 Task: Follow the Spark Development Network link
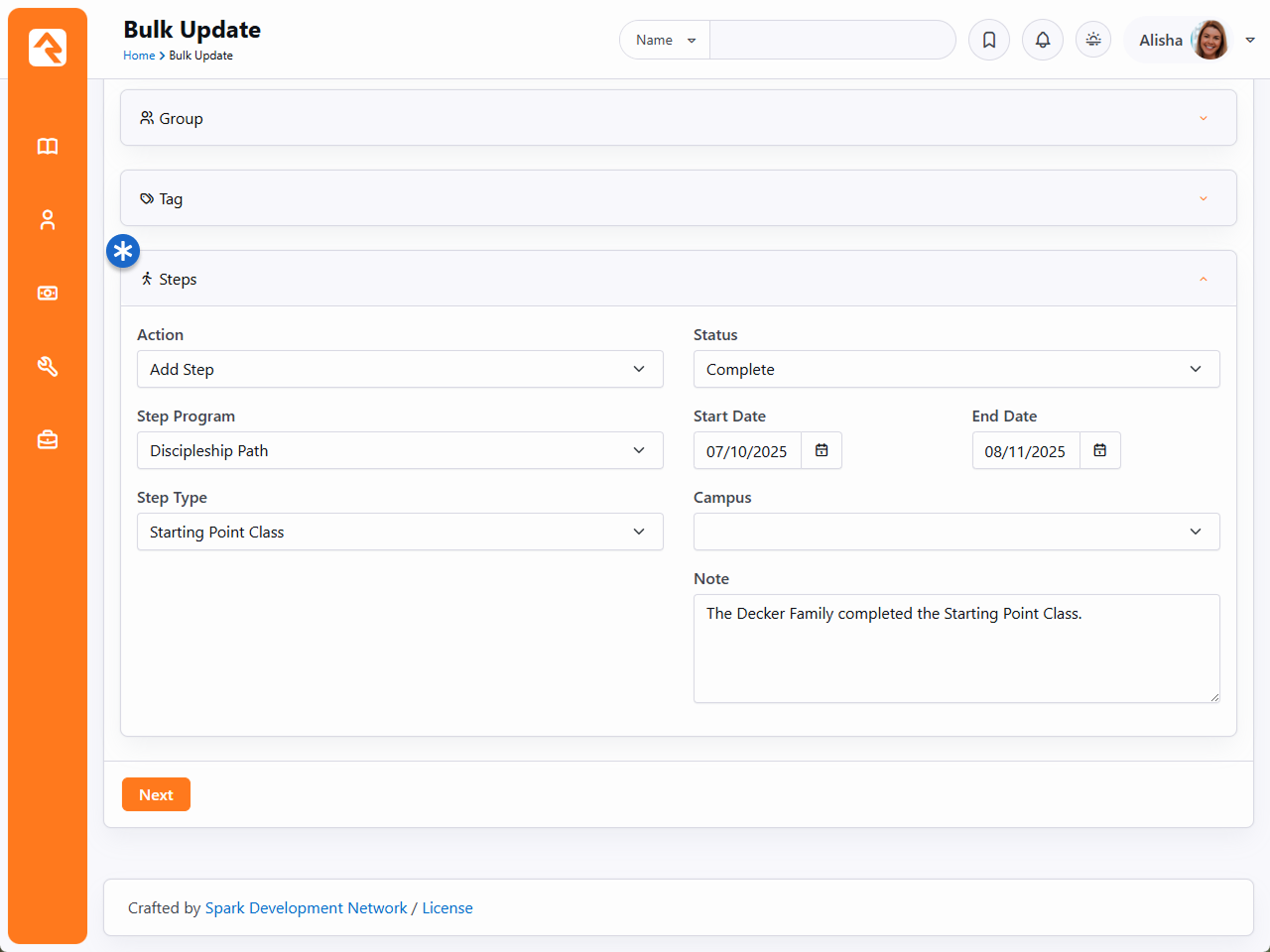tap(306, 907)
